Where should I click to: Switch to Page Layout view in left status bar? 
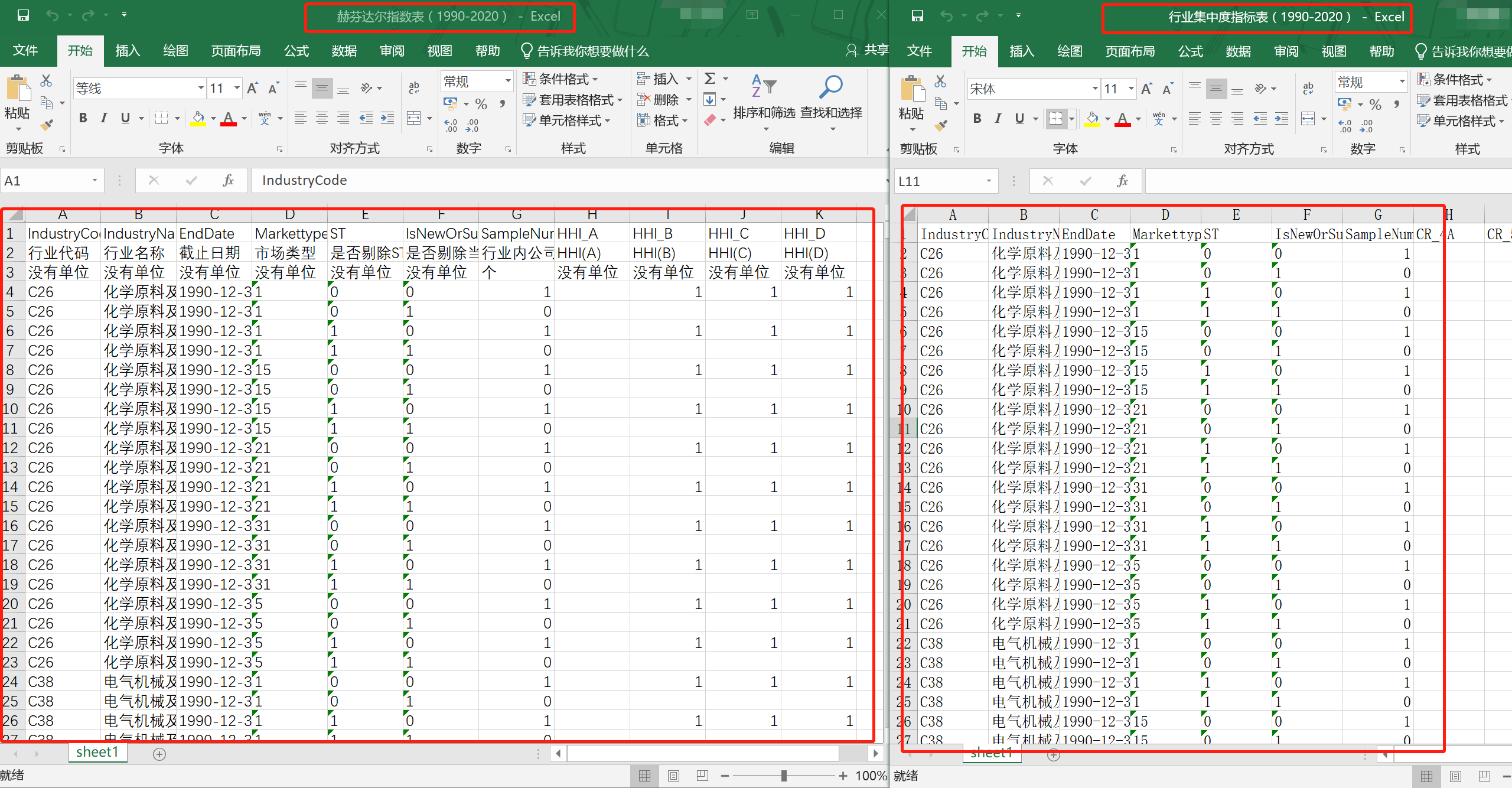[x=673, y=776]
